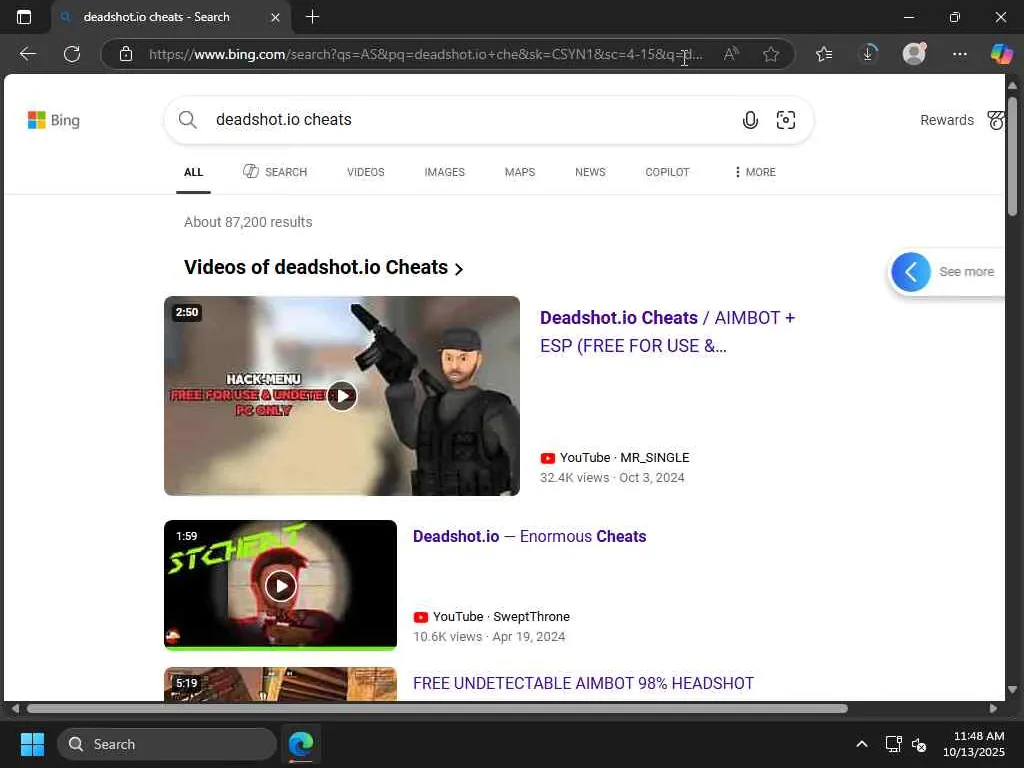
Task: Click the magnifier search icon in box
Action: [187, 120]
